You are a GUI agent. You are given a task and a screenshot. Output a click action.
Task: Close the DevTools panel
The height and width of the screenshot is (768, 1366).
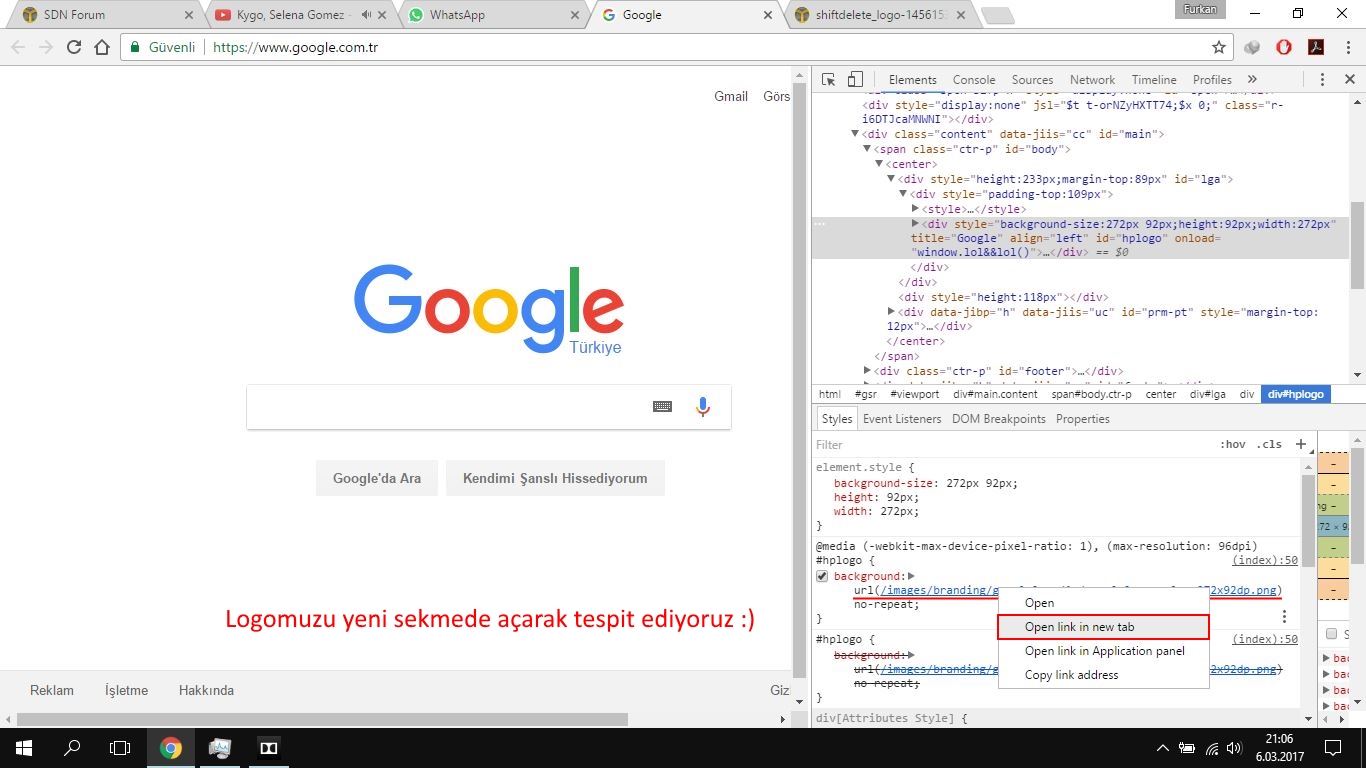1350,80
